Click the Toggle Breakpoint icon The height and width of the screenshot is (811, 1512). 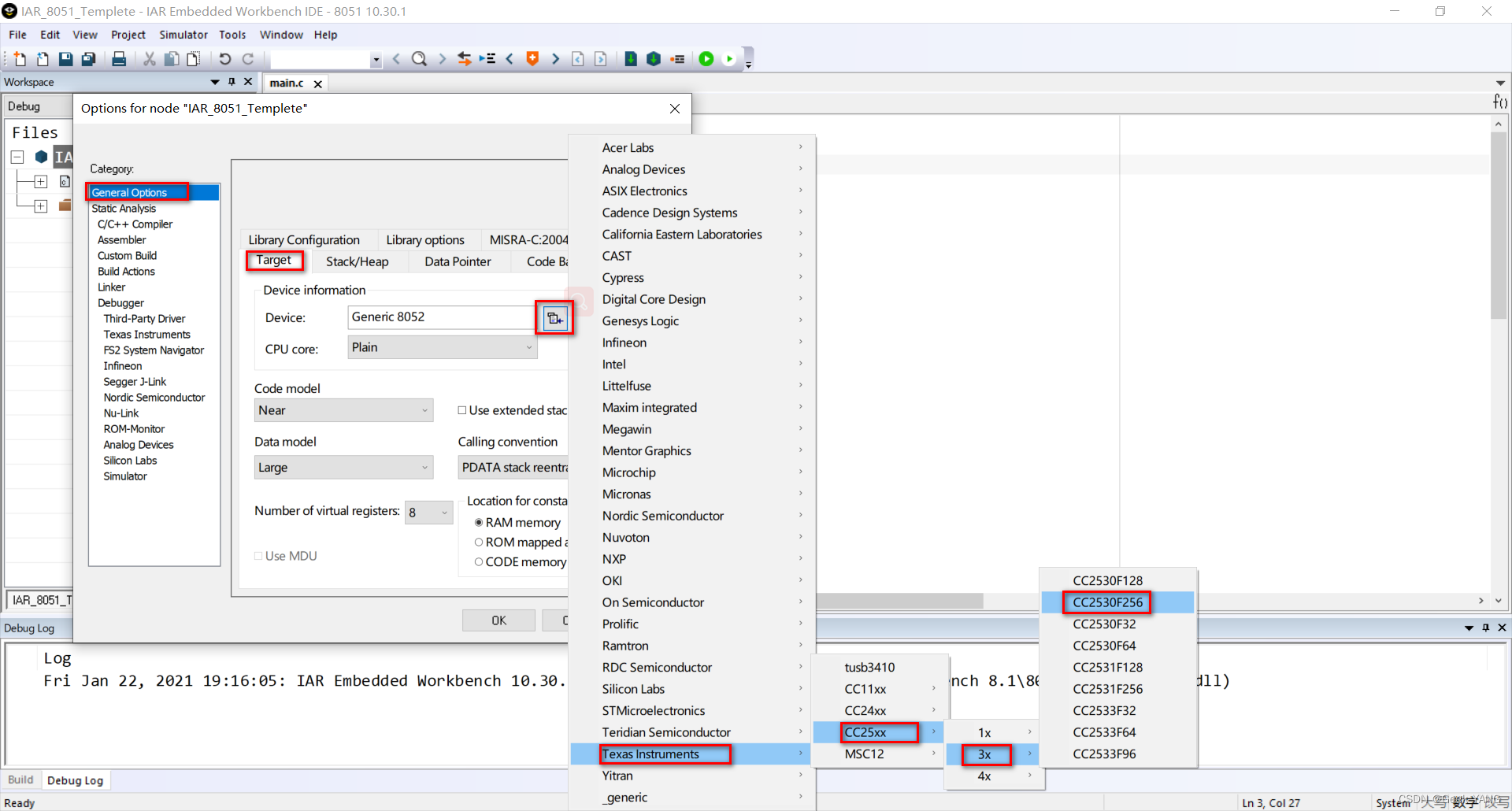point(677,59)
